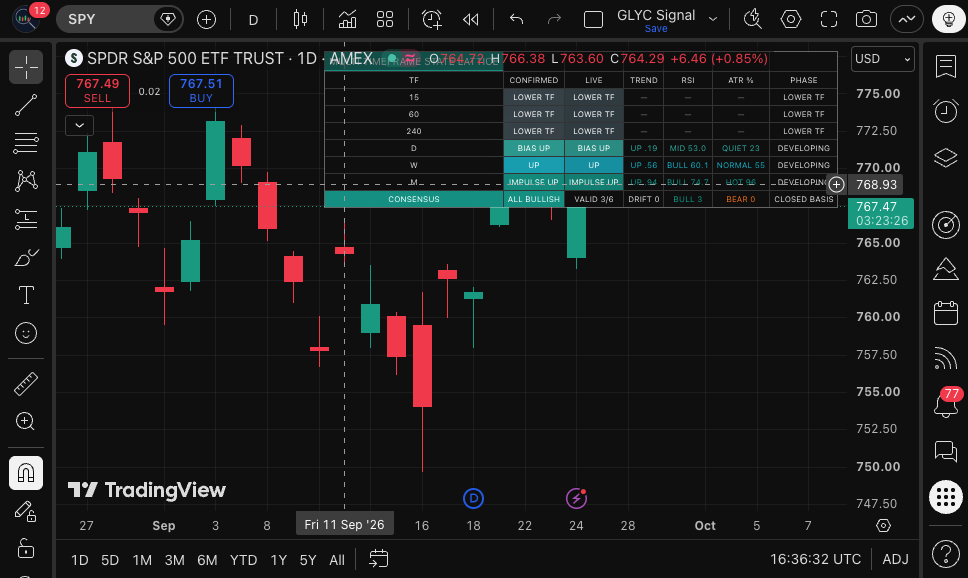Open the USD currency dropdown

[x=882, y=59]
